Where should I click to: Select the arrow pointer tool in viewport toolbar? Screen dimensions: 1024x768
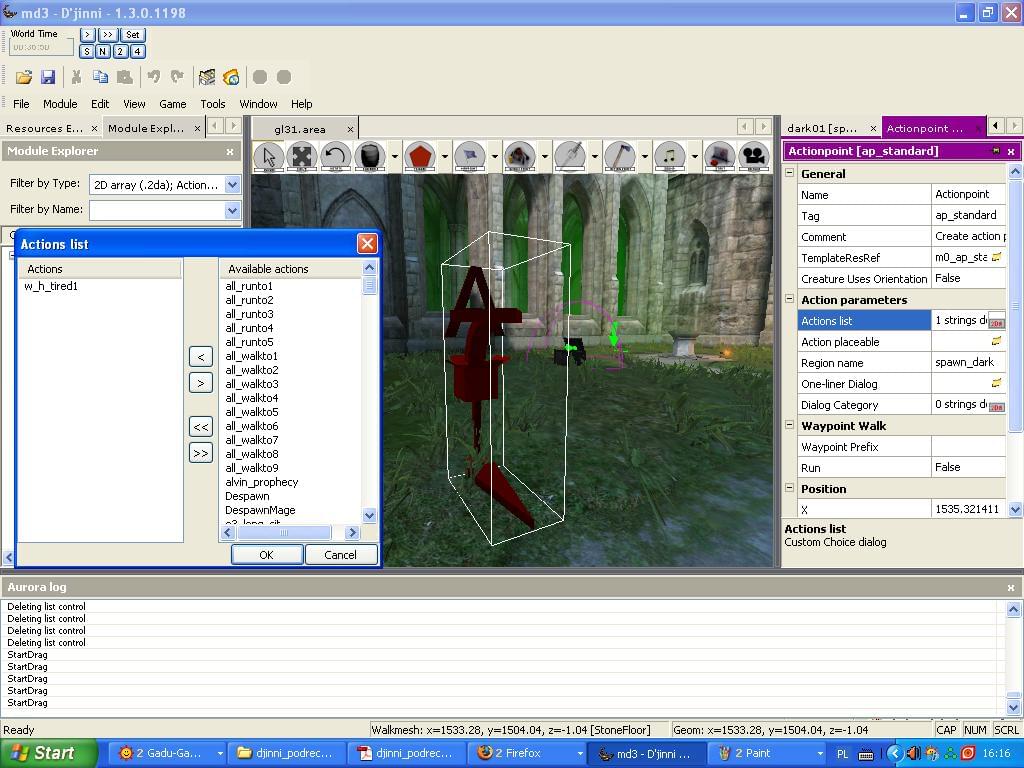coord(268,157)
